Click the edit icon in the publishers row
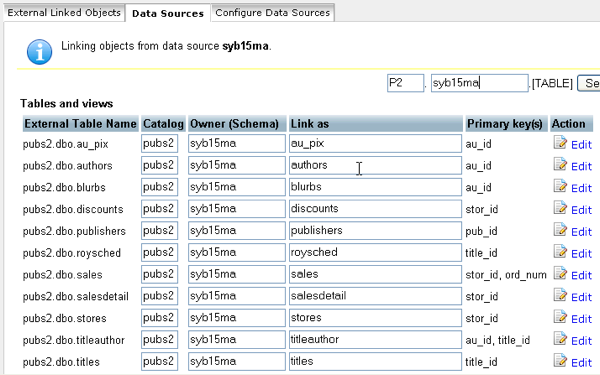 [560, 230]
